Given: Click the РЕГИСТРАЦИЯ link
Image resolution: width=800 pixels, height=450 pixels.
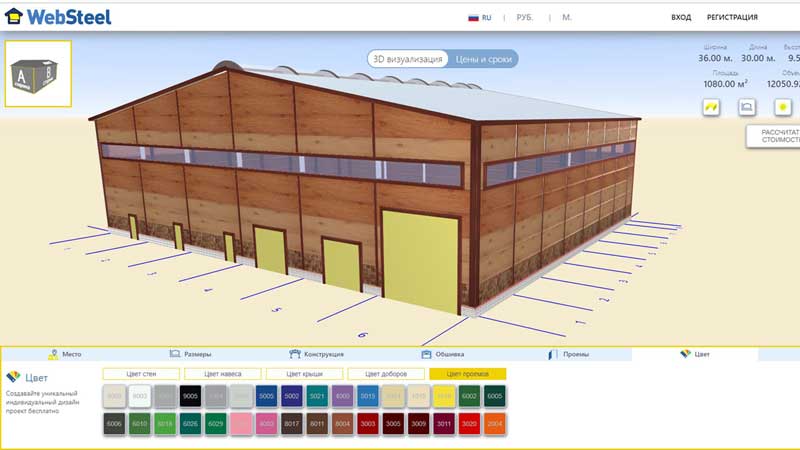Looking at the screenshot, I should click(732, 17).
